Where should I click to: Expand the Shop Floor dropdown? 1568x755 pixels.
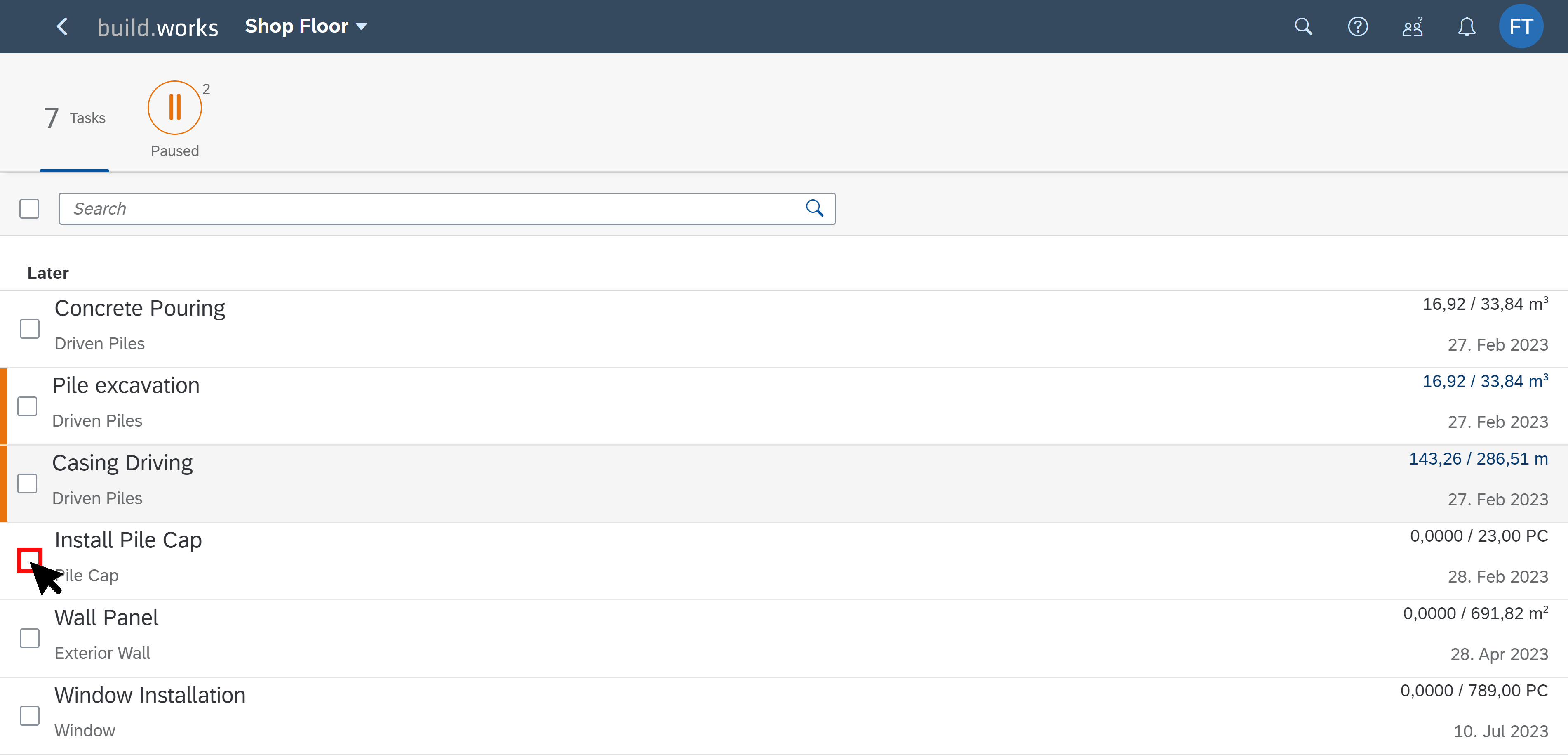[306, 26]
